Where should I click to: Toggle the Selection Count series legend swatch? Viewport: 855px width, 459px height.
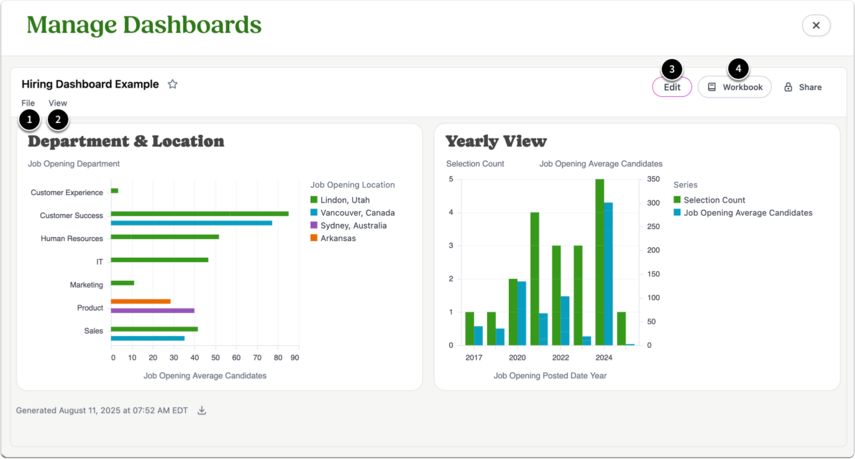(677, 200)
